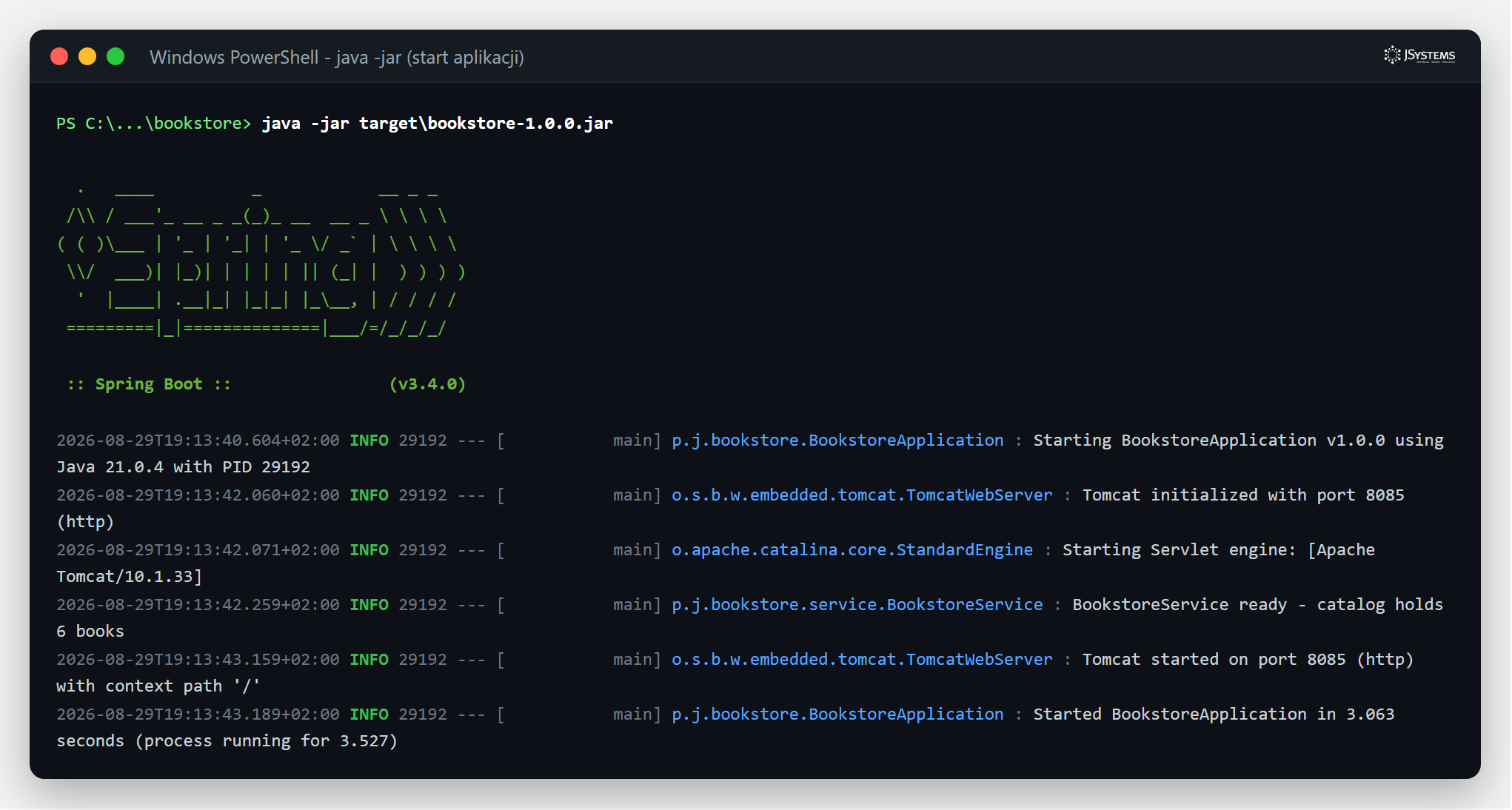The height and width of the screenshot is (810, 1512).
Task: Click the ':: Spring Boot ::' label
Action: click(x=149, y=384)
